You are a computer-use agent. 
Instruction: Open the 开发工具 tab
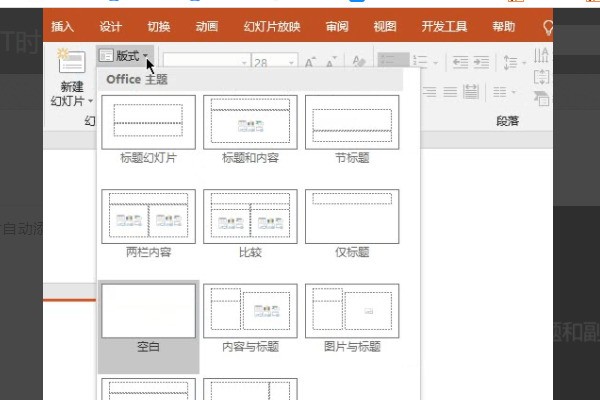click(444, 26)
